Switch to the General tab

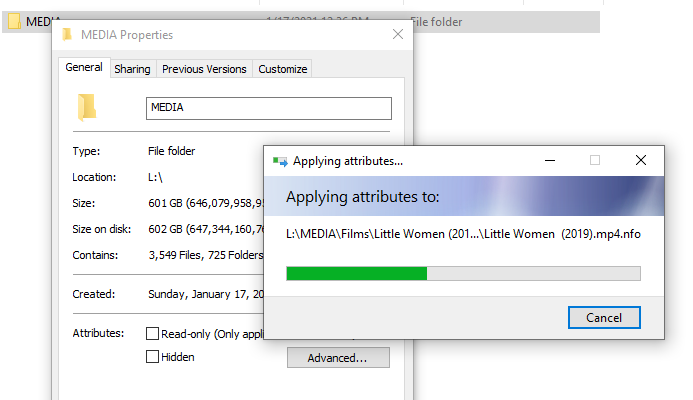(x=84, y=67)
